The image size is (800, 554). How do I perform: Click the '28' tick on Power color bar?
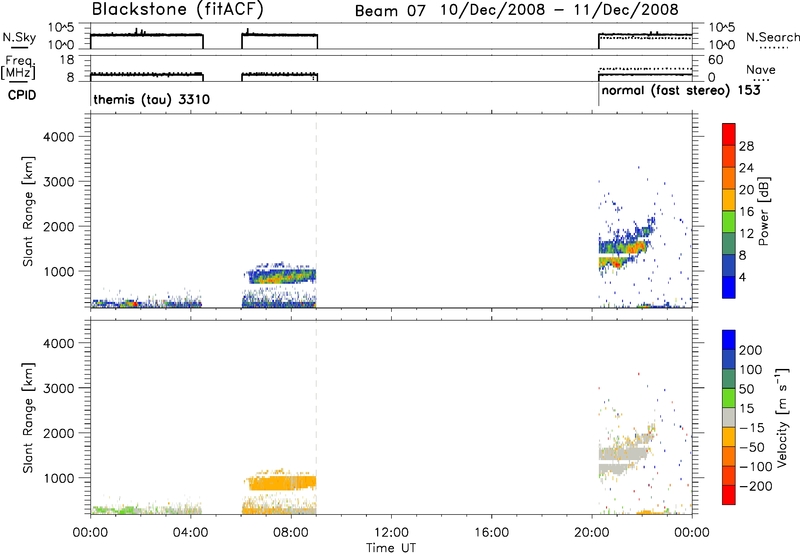click(746, 146)
